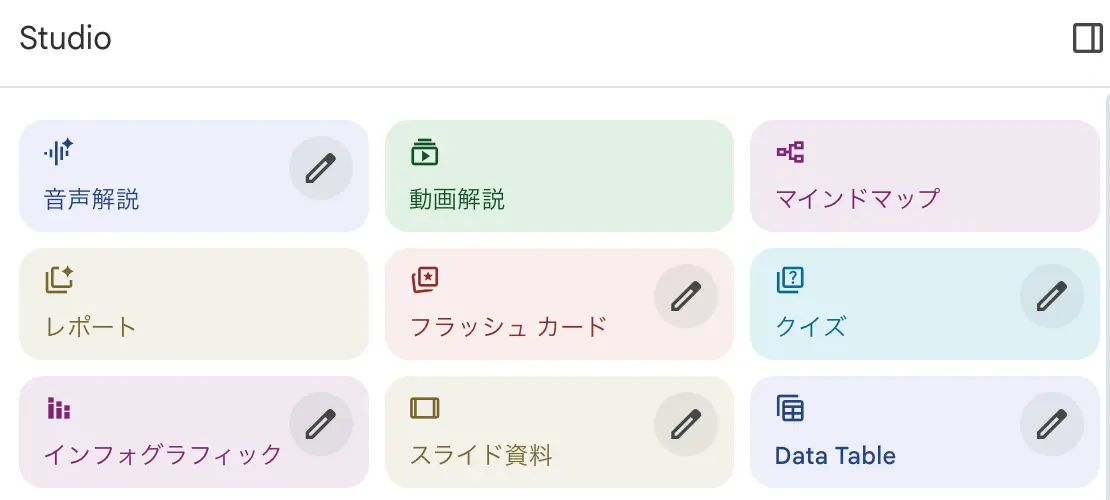Screen dimensions: 1110x500
Task: Click the audio waveform sparkle icon
Action: pyautogui.click(x=59, y=152)
